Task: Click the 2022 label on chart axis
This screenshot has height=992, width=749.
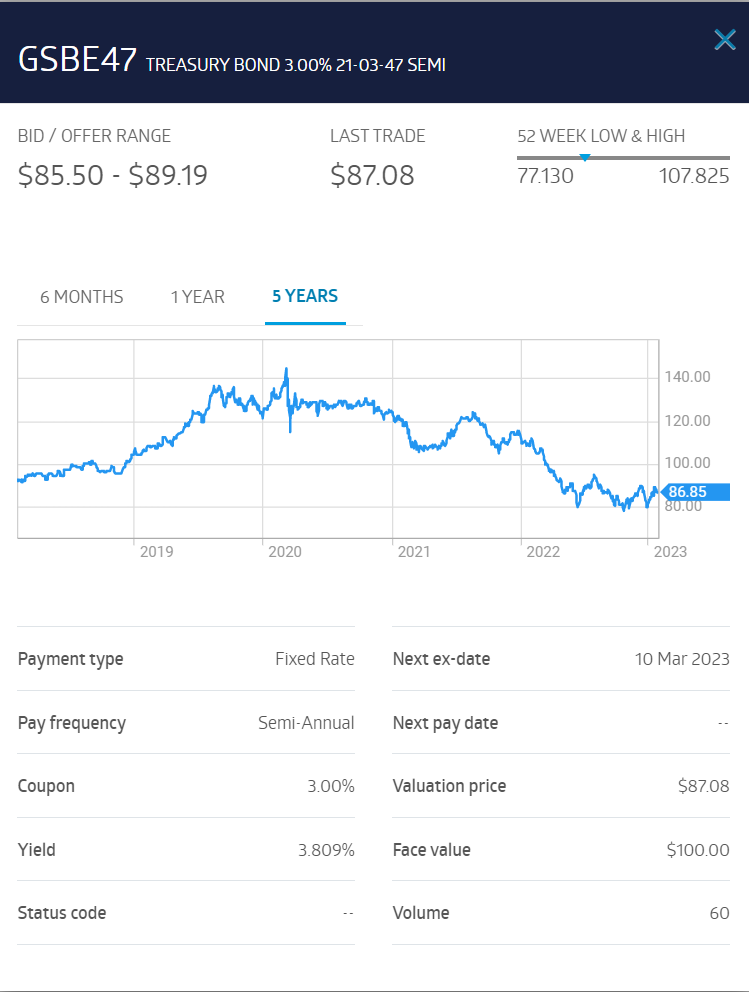Action: click(x=543, y=552)
